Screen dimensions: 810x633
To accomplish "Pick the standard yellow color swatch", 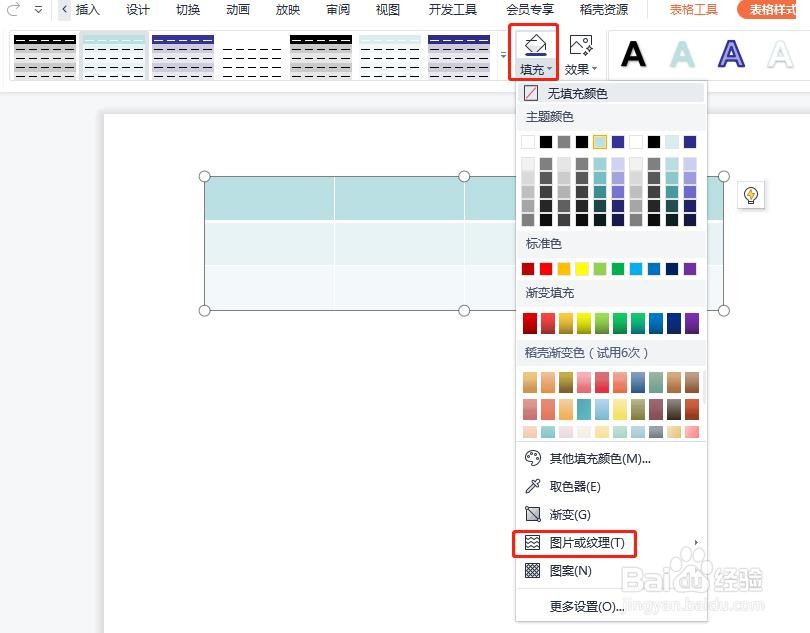I will [582, 269].
